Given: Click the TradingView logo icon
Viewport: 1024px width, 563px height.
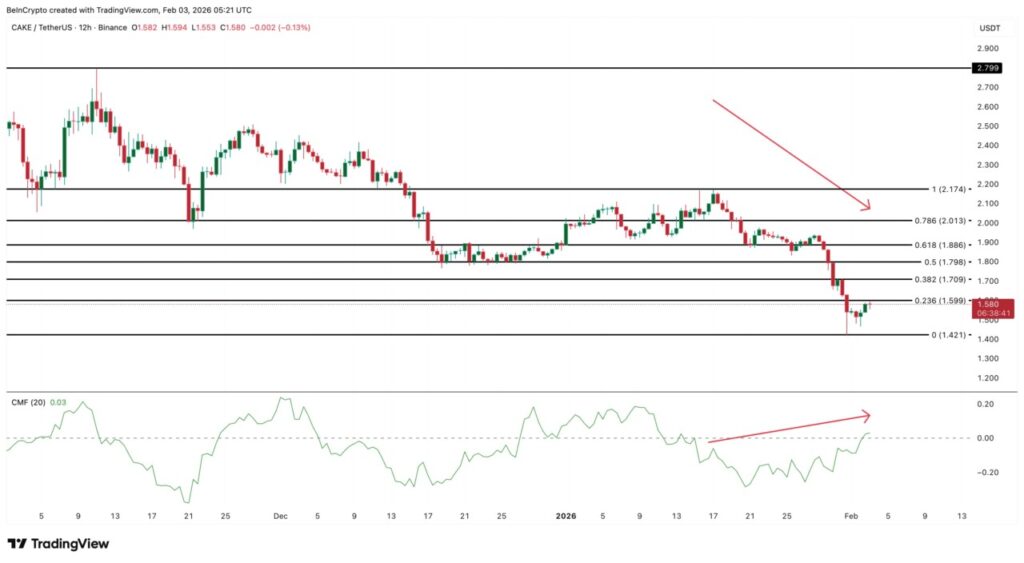Looking at the screenshot, I should pyautogui.click(x=16, y=544).
